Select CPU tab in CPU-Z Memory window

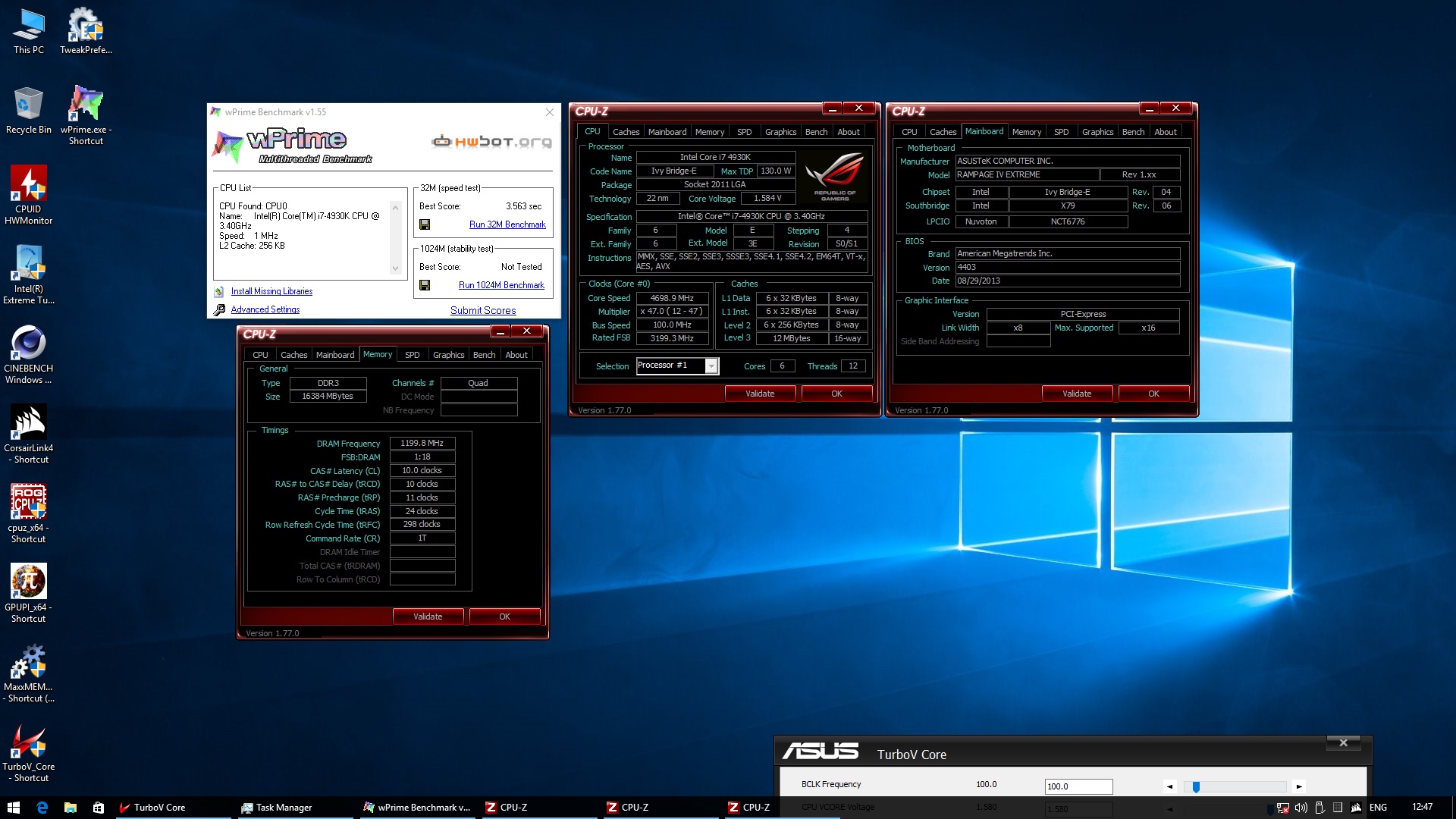(260, 355)
